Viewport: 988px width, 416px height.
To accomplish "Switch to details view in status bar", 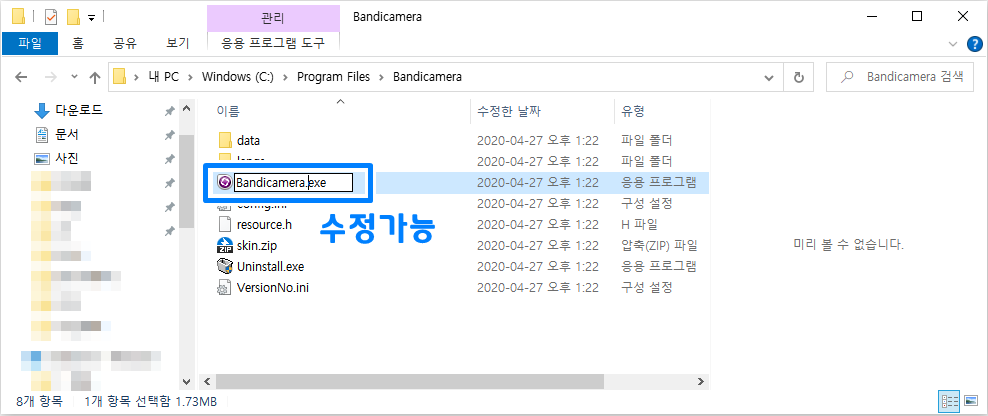I will click(x=948, y=402).
